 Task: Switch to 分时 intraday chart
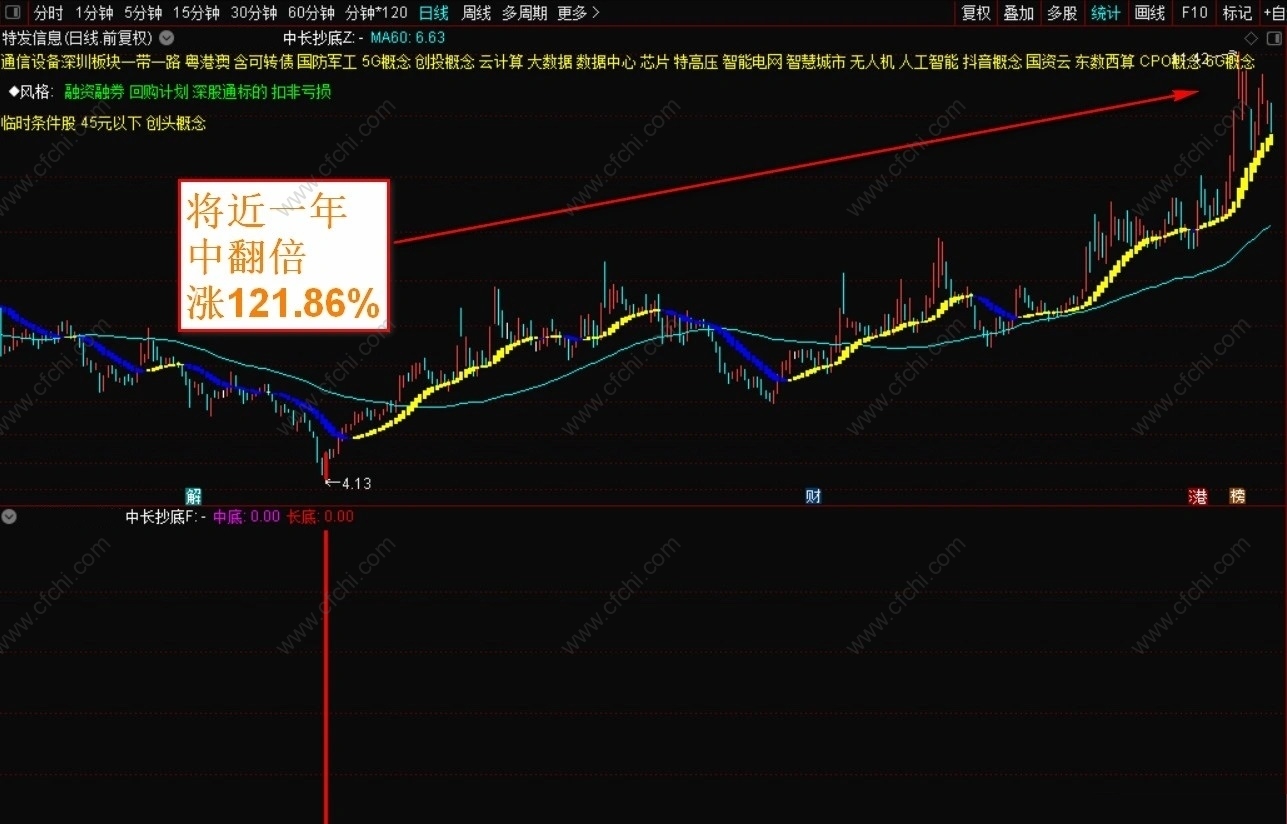[x=48, y=13]
